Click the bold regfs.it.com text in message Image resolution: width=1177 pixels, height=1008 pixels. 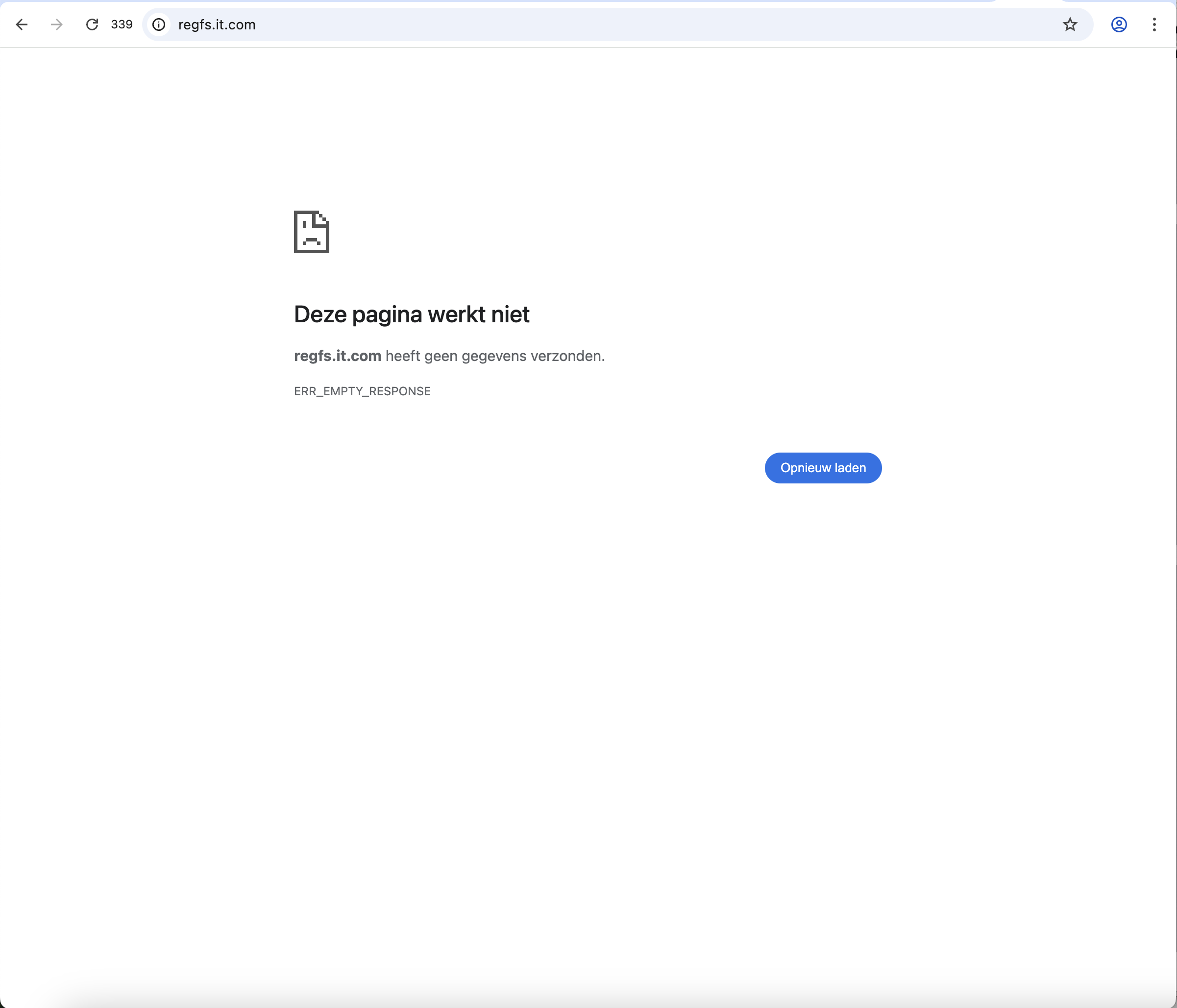[338, 356]
